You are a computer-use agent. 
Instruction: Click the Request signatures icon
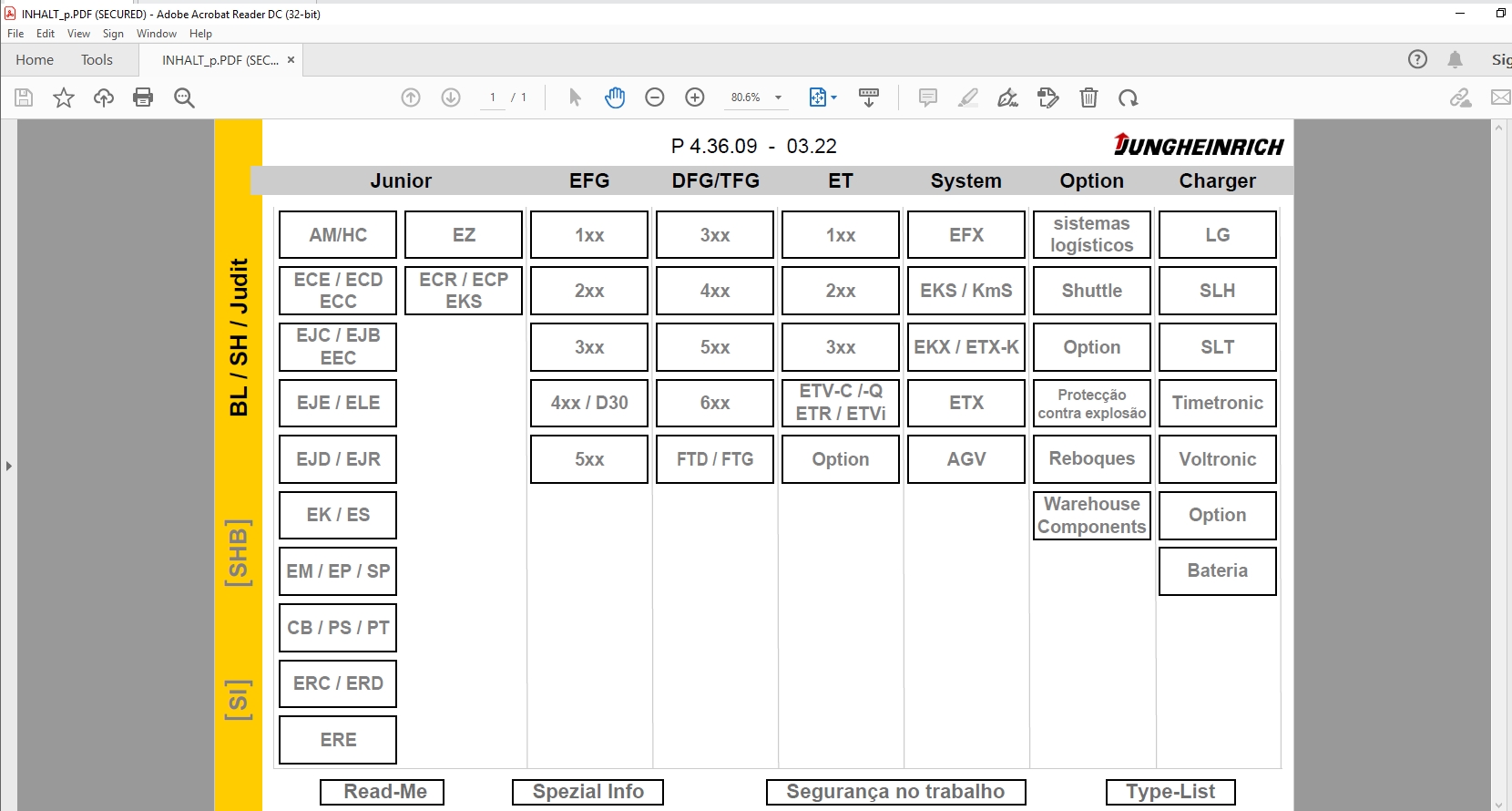coord(1048,98)
